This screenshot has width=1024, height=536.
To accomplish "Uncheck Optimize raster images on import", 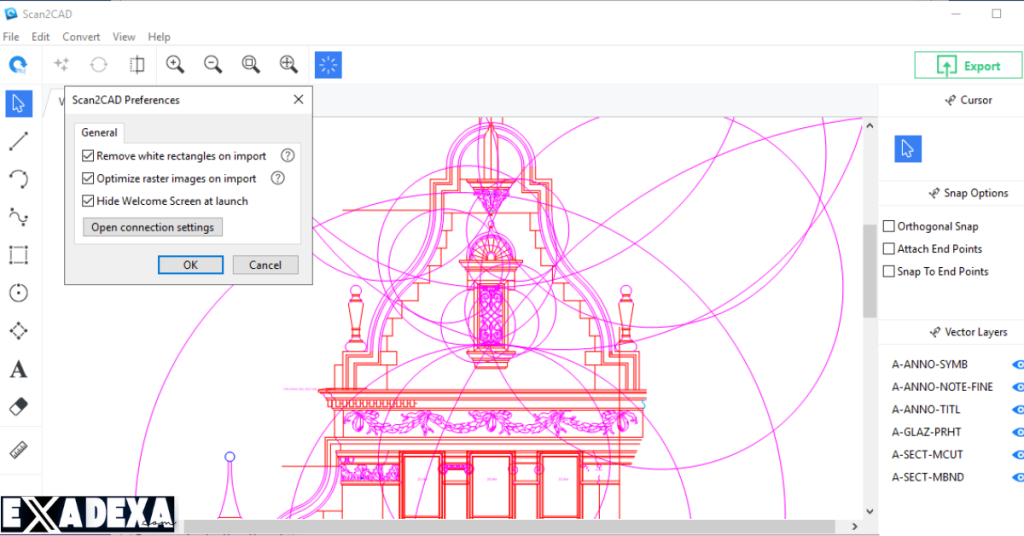I will click(x=88, y=178).
